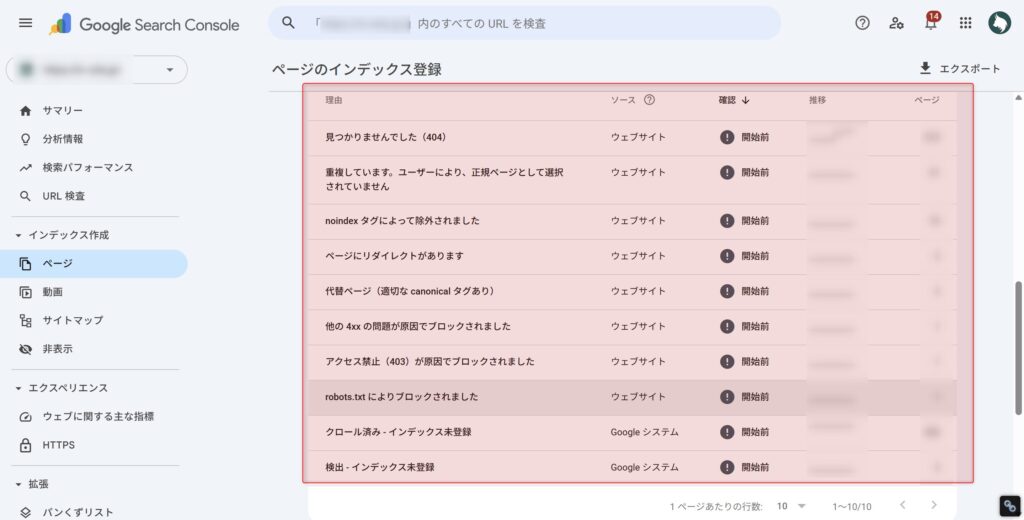
Task: Click the 理由 column header
Action: click(334, 100)
